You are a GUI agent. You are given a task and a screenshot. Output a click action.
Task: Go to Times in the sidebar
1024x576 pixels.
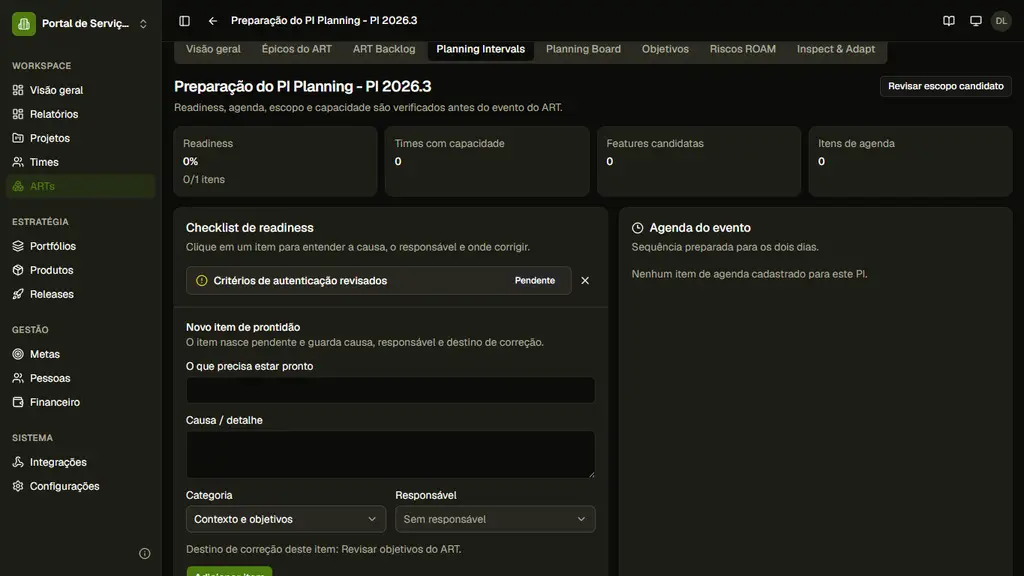click(81, 162)
